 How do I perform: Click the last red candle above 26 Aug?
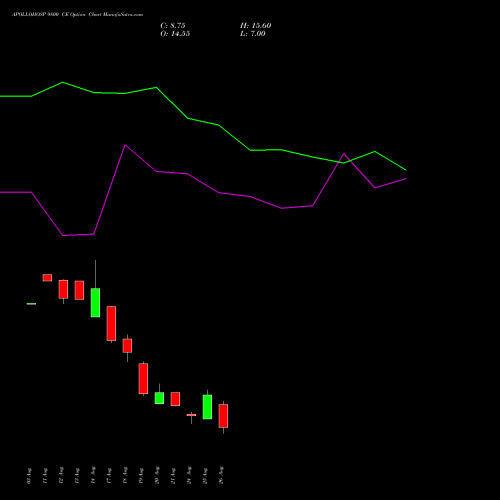tap(223, 416)
